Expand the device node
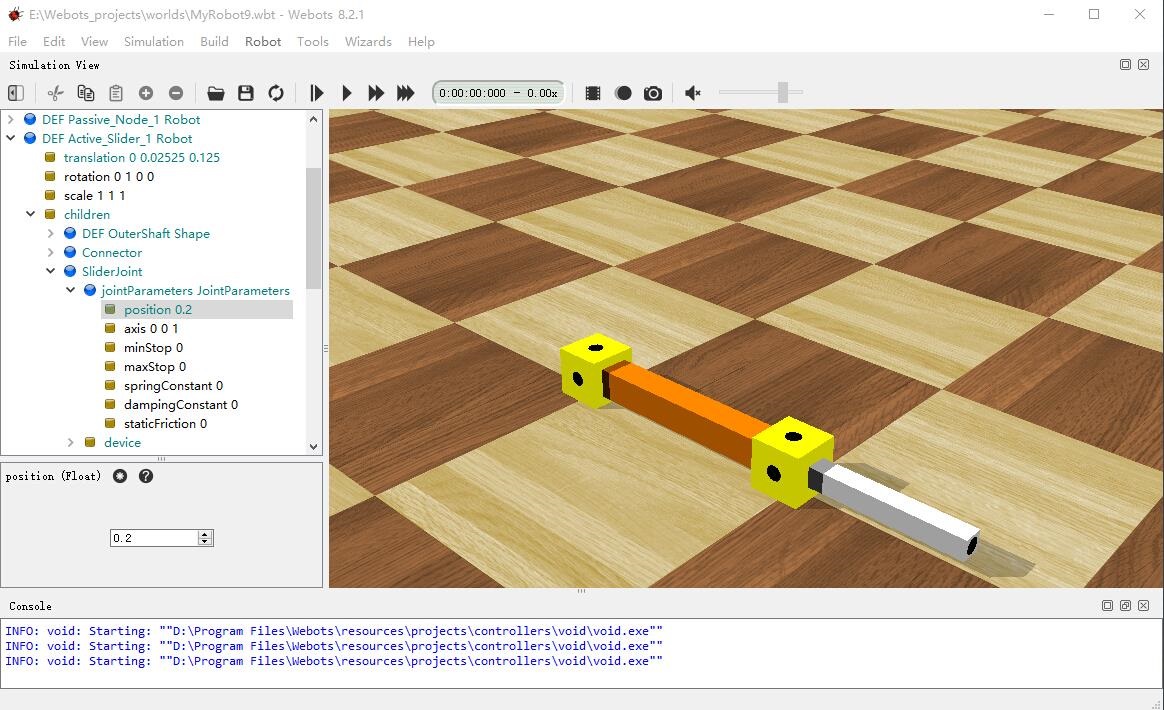 pos(71,442)
